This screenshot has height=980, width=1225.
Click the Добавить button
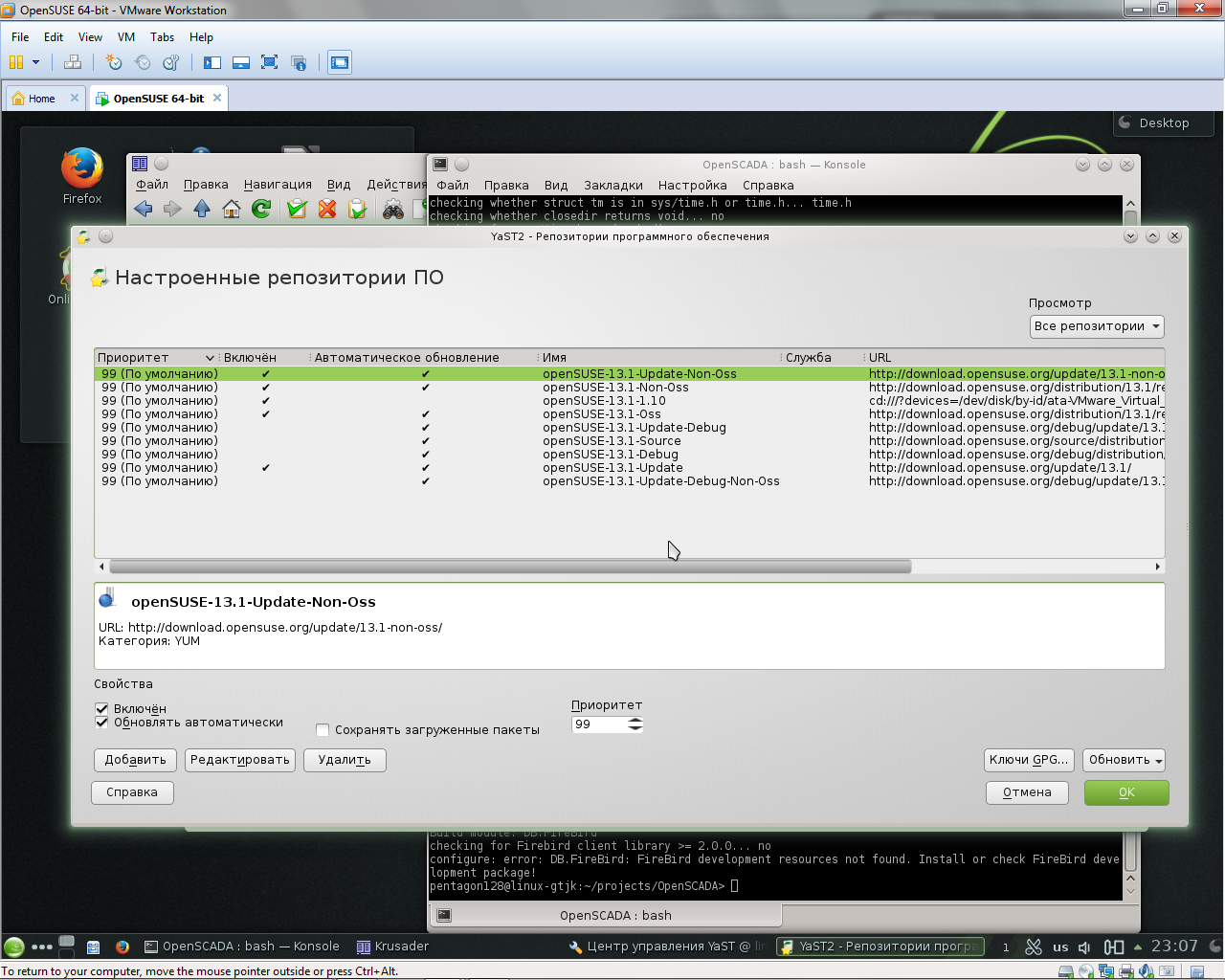coord(135,760)
